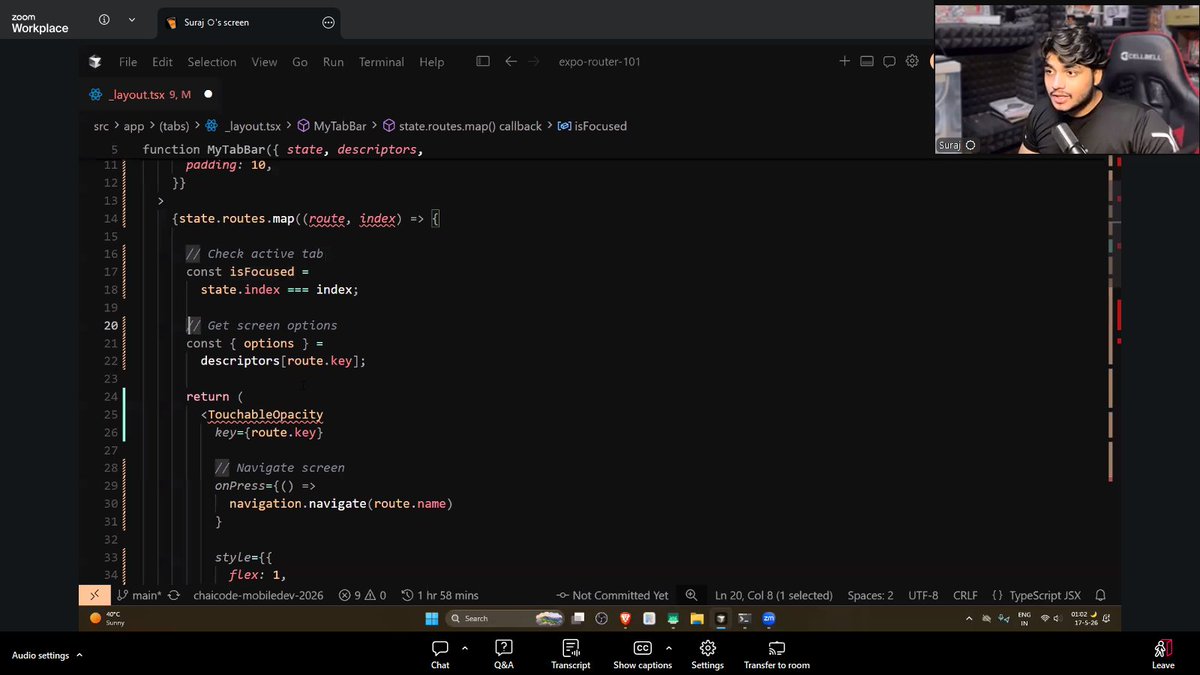
Task: Click Ln 20, Col 8 cursor position
Action: tap(774, 595)
